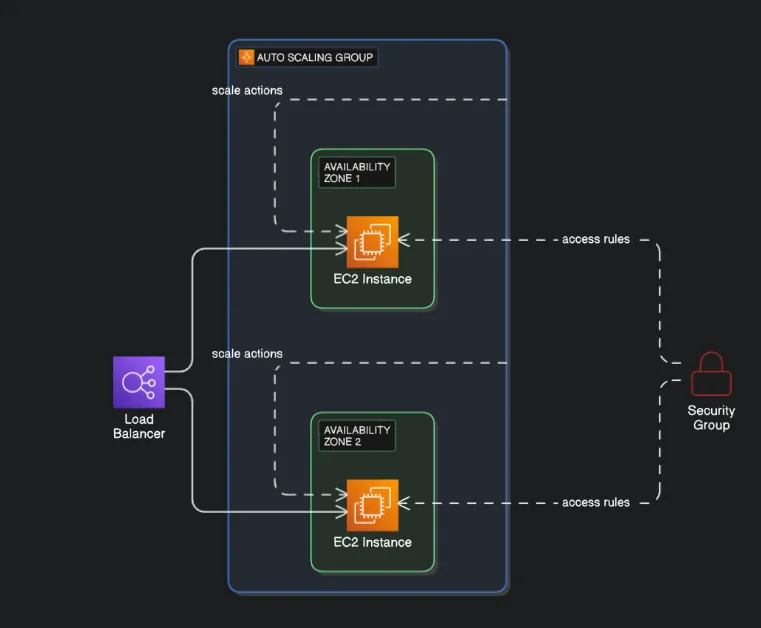Viewport: 761px width, 628px height.
Task: Click the purple Load Balancer icon
Action: tap(139, 382)
